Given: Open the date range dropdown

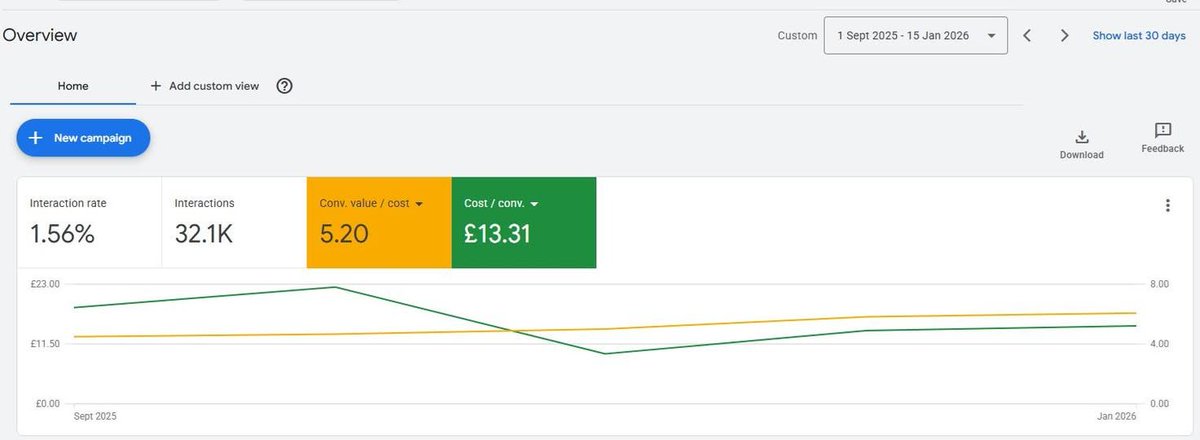Looking at the screenshot, I should 915,35.
